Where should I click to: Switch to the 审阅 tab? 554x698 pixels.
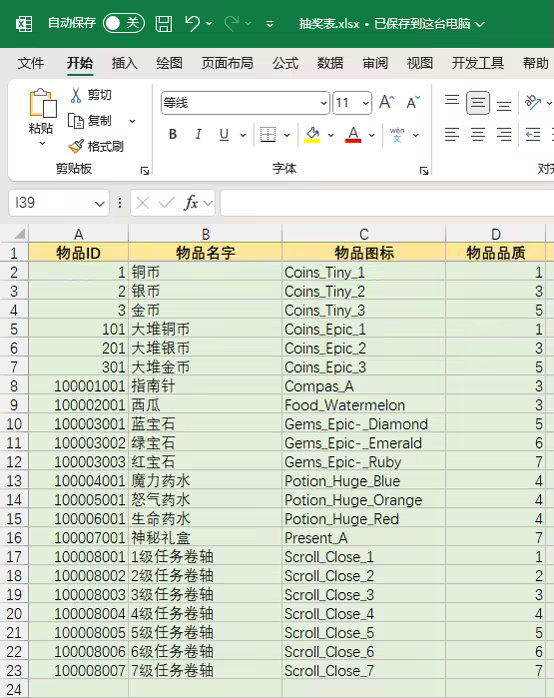click(x=375, y=63)
